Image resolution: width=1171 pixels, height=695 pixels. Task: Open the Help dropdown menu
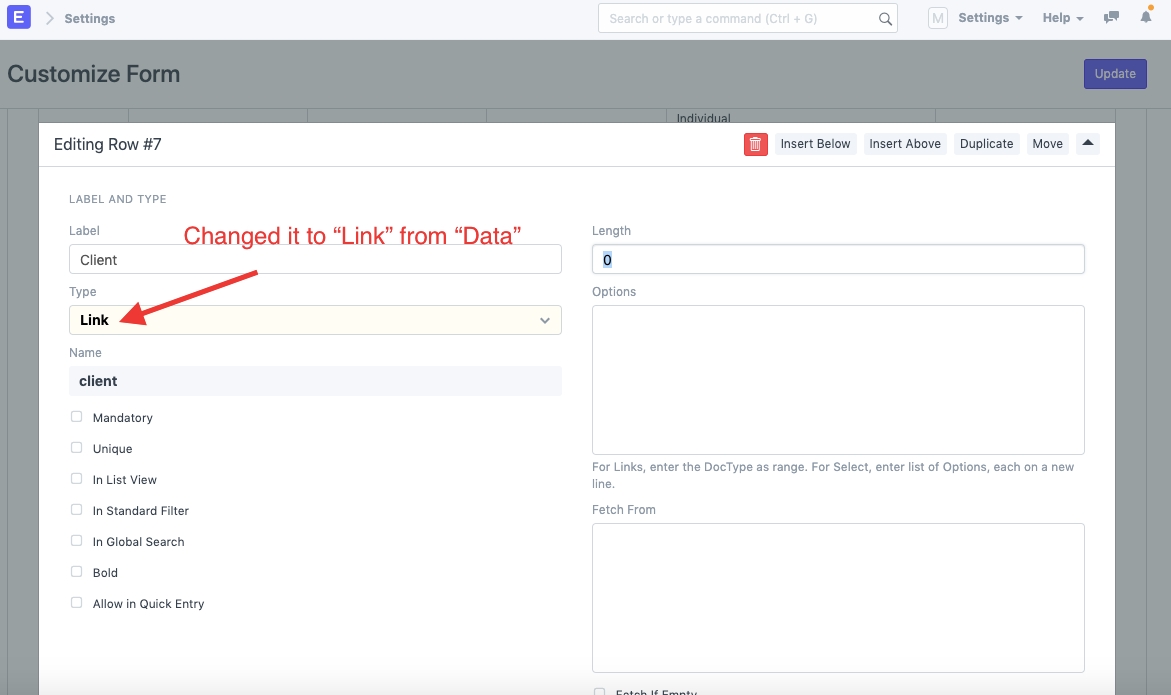click(x=1062, y=18)
